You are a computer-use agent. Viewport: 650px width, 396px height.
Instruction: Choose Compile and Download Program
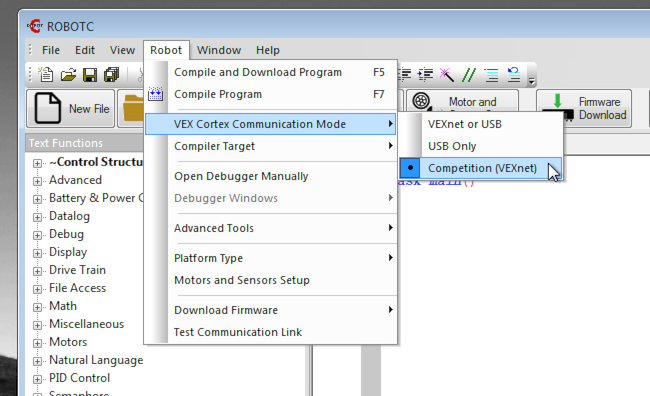[271, 72]
